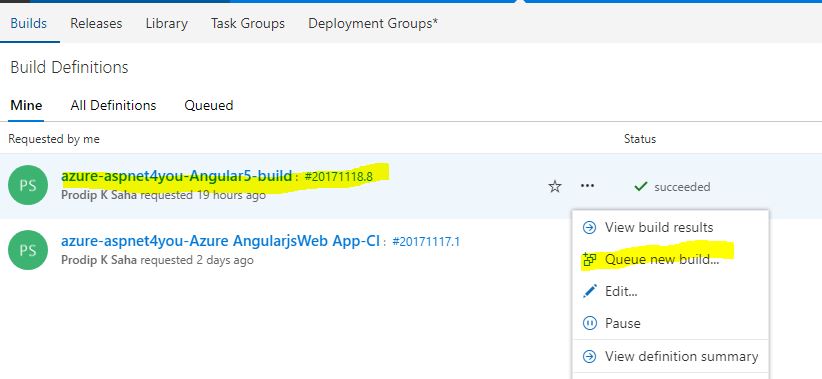Select the Mine definitions tab
Screen dimensions: 822x379
26,105
